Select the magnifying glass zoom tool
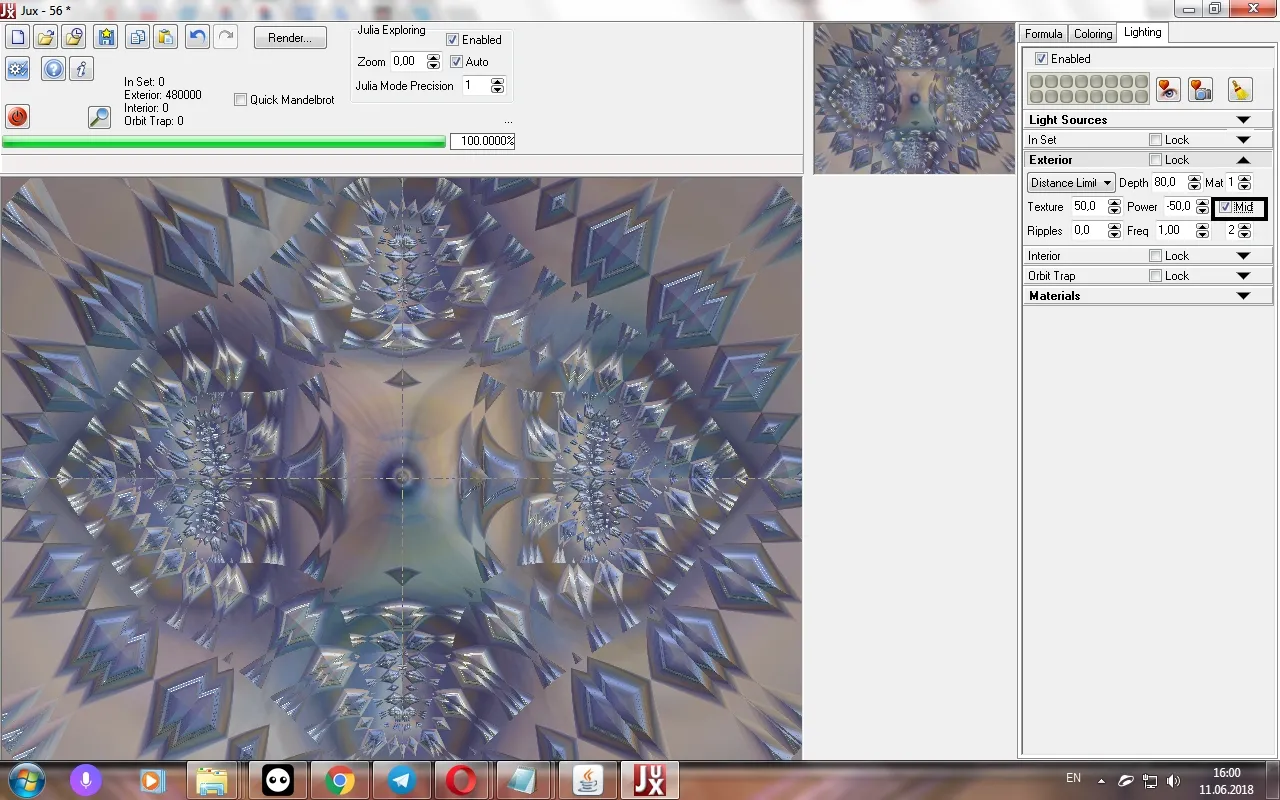 click(x=99, y=116)
